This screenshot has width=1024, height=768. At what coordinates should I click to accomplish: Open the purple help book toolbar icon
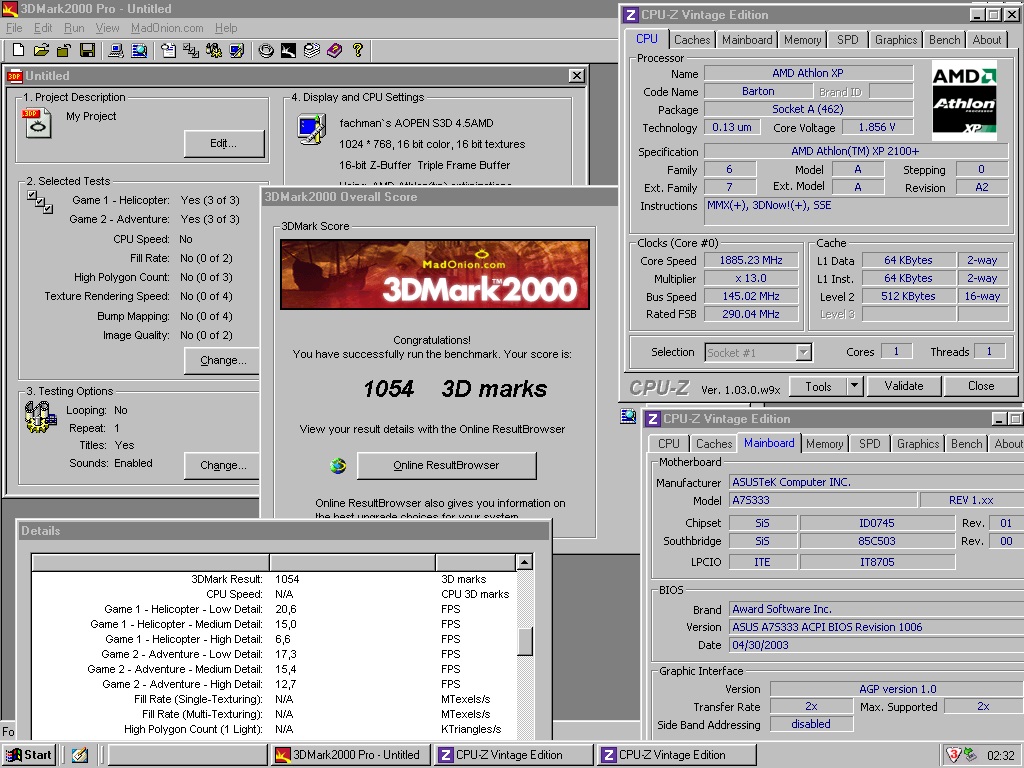point(334,50)
